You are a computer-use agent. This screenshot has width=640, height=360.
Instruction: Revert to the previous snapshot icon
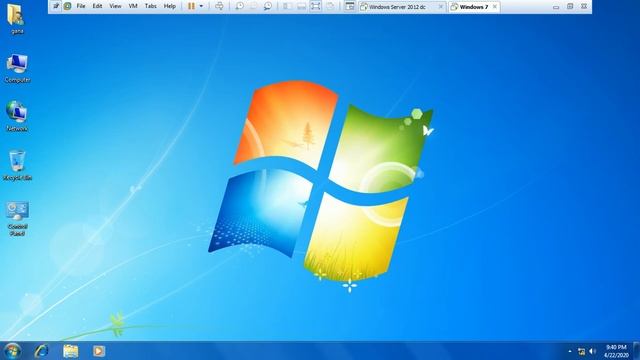253,6
